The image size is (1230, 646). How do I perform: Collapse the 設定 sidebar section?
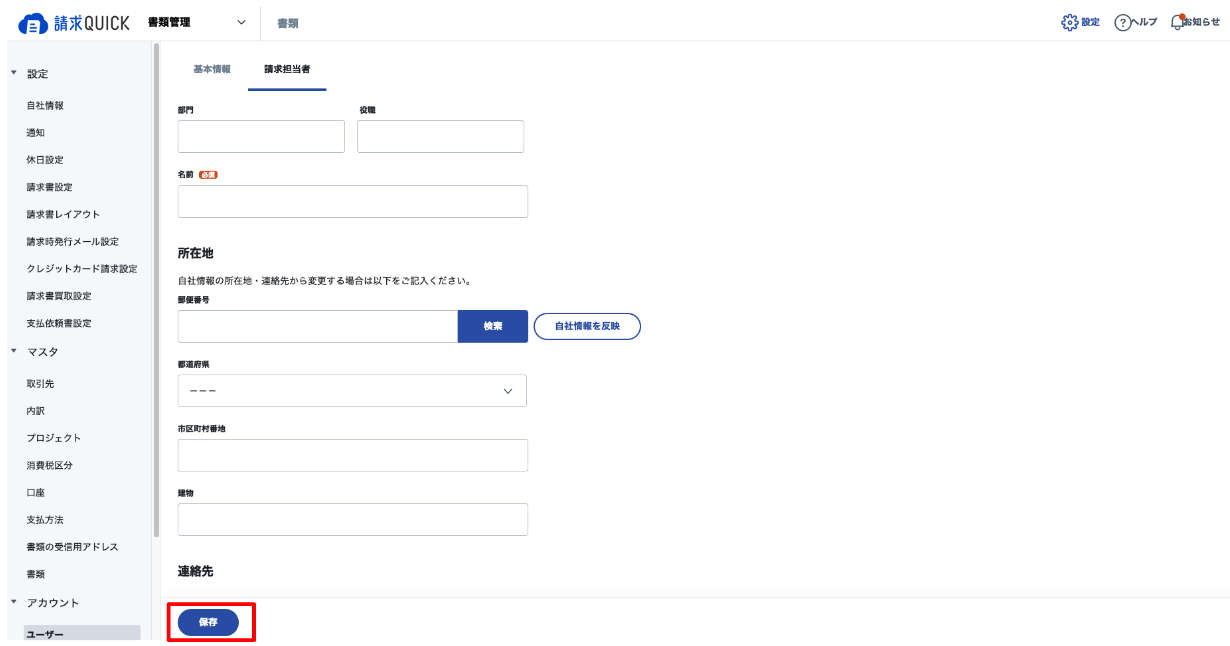pos(14,74)
